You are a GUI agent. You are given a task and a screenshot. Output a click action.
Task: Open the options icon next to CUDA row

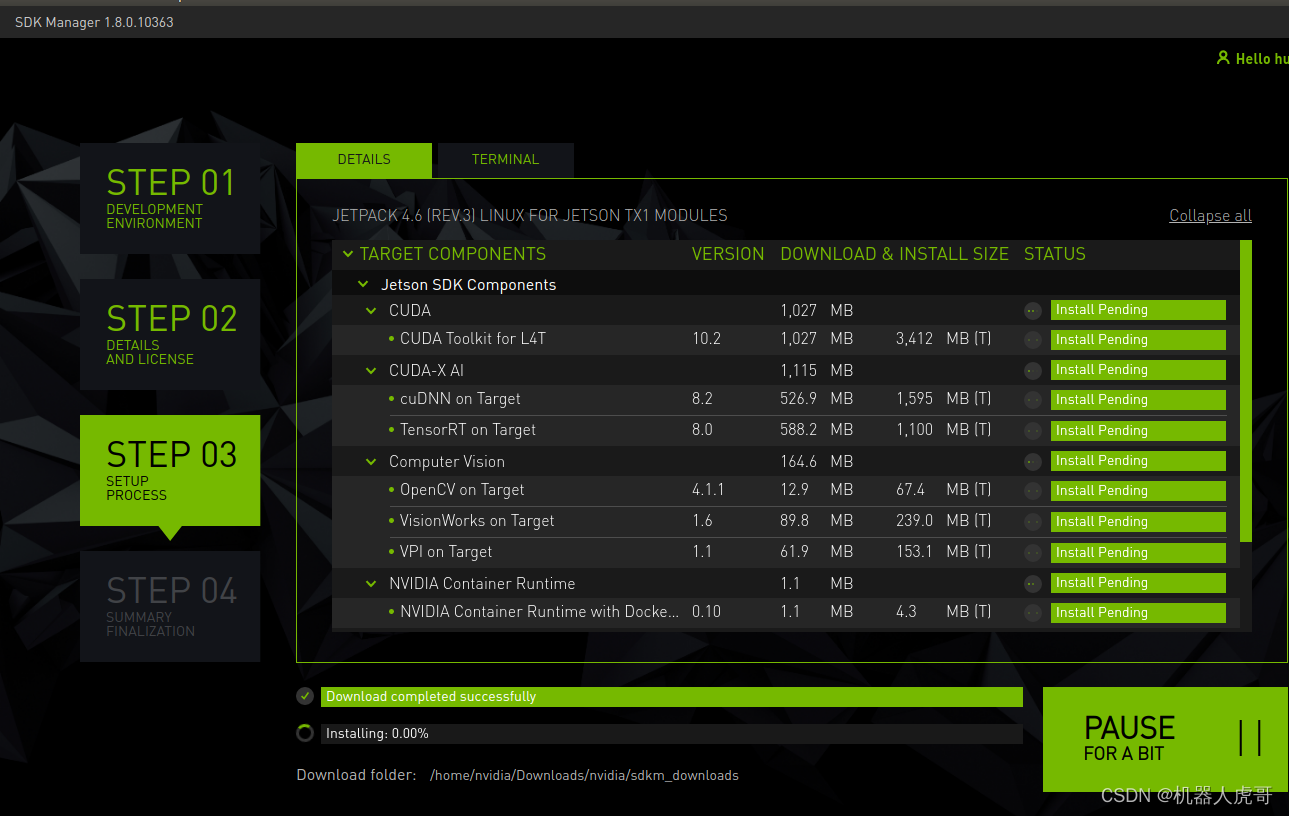(x=1032, y=310)
